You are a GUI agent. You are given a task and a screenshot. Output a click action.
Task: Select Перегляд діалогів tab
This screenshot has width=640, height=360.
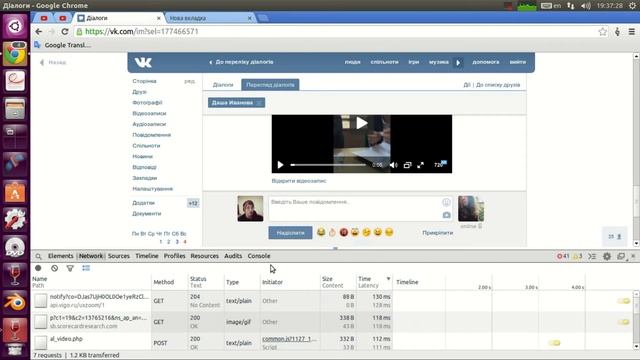[x=270, y=85]
